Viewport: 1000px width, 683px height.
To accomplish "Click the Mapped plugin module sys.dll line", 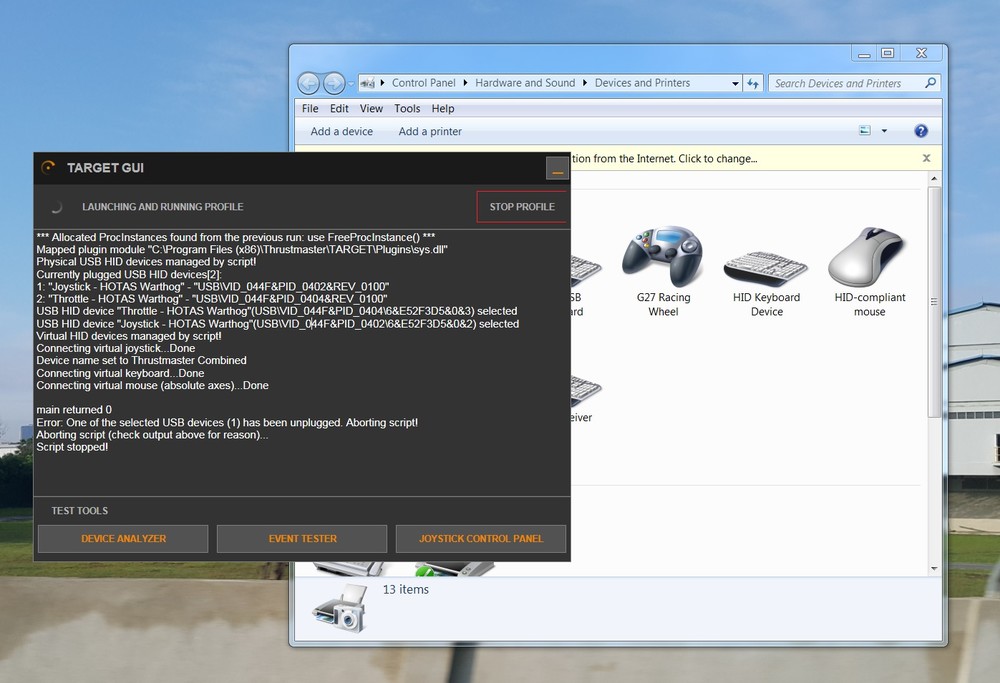I will [242, 249].
